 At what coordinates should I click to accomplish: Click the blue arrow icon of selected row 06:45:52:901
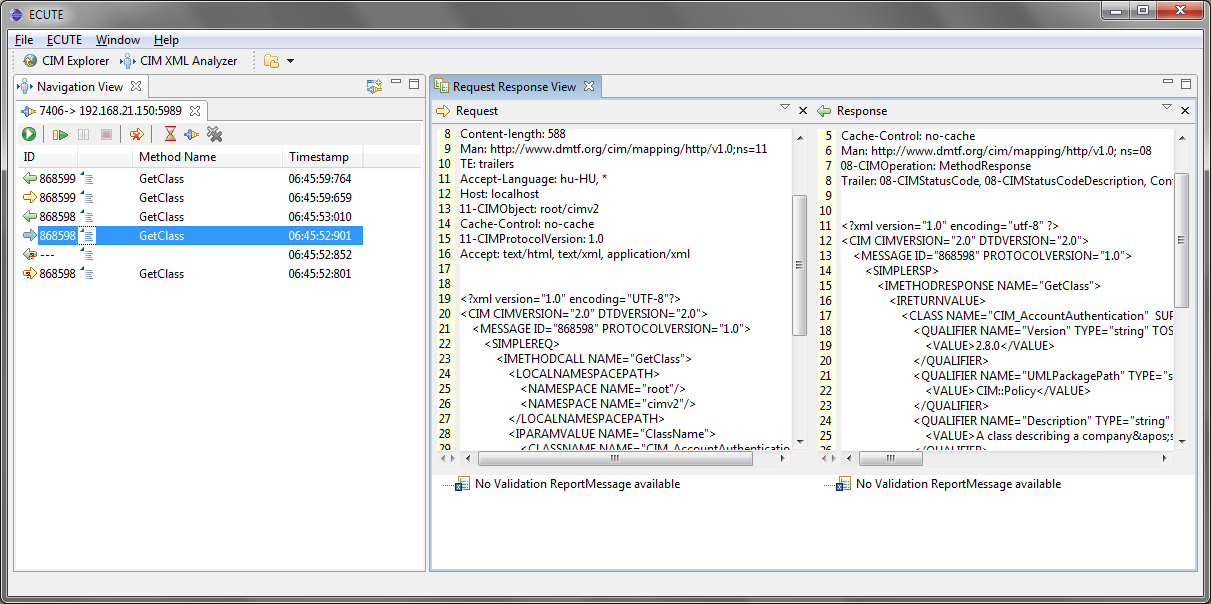pyautogui.click(x=29, y=236)
